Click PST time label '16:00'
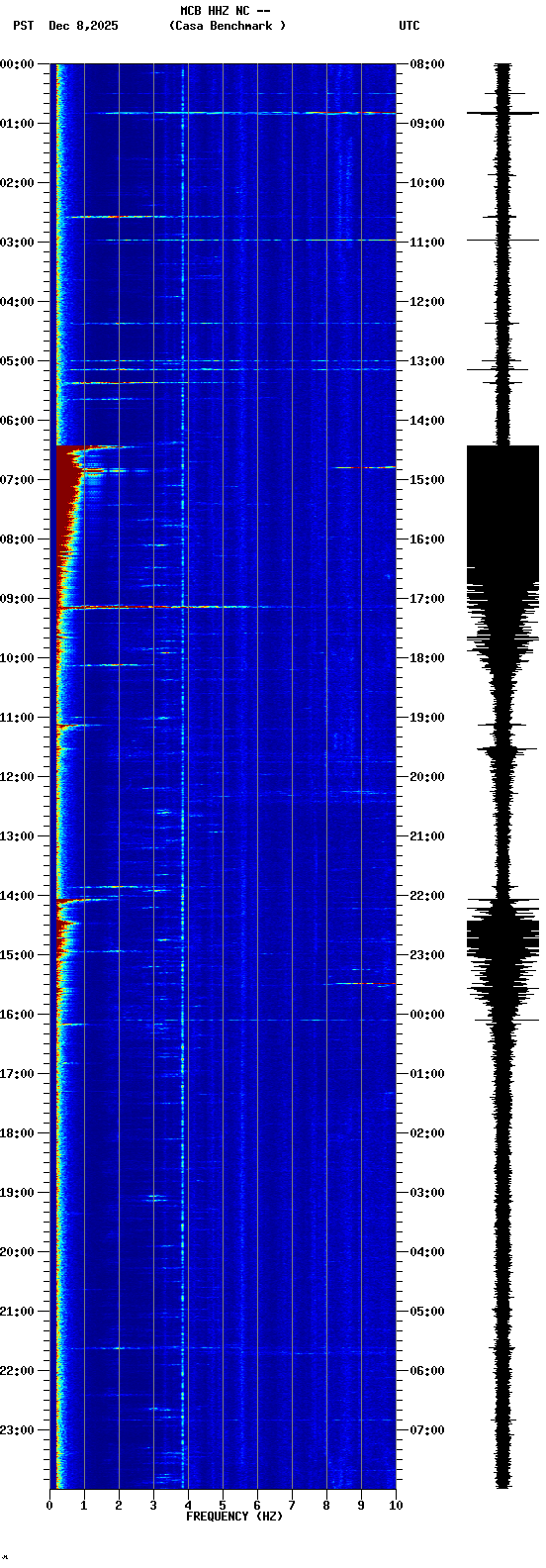The width and height of the screenshot is (546, 1568). click(x=17, y=1015)
